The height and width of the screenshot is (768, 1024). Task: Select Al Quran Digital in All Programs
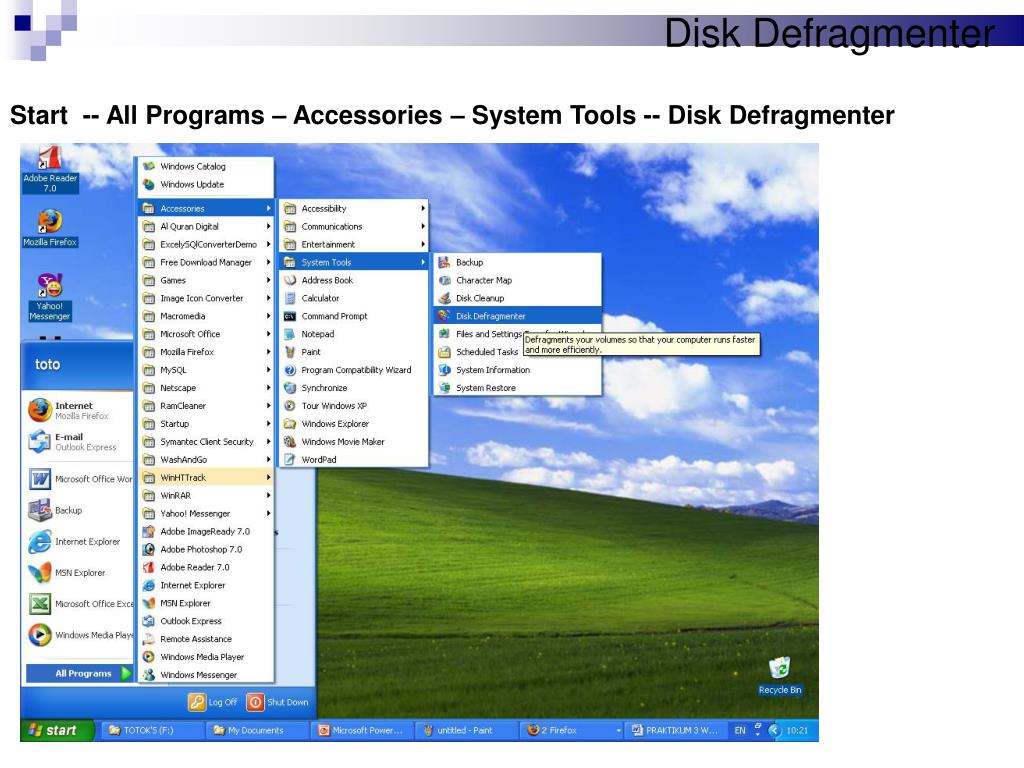click(x=206, y=227)
